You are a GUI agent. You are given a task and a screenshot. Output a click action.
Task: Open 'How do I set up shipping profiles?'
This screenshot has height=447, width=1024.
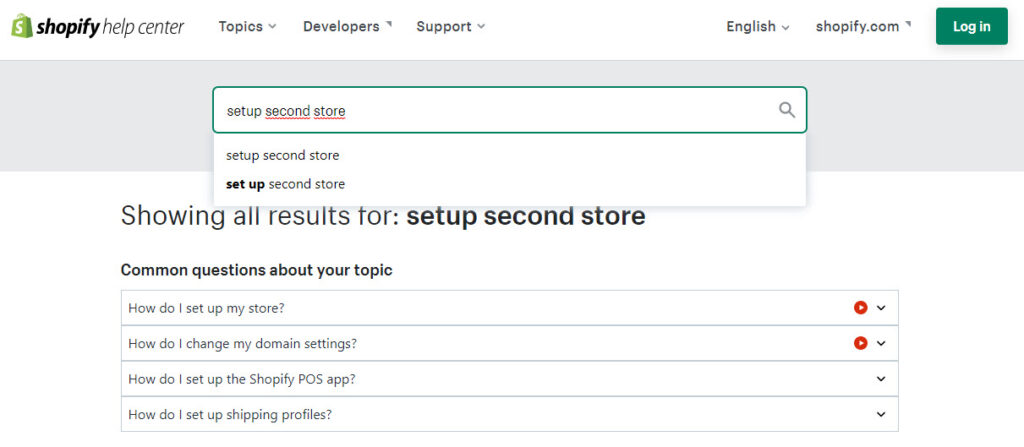pos(230,414)
